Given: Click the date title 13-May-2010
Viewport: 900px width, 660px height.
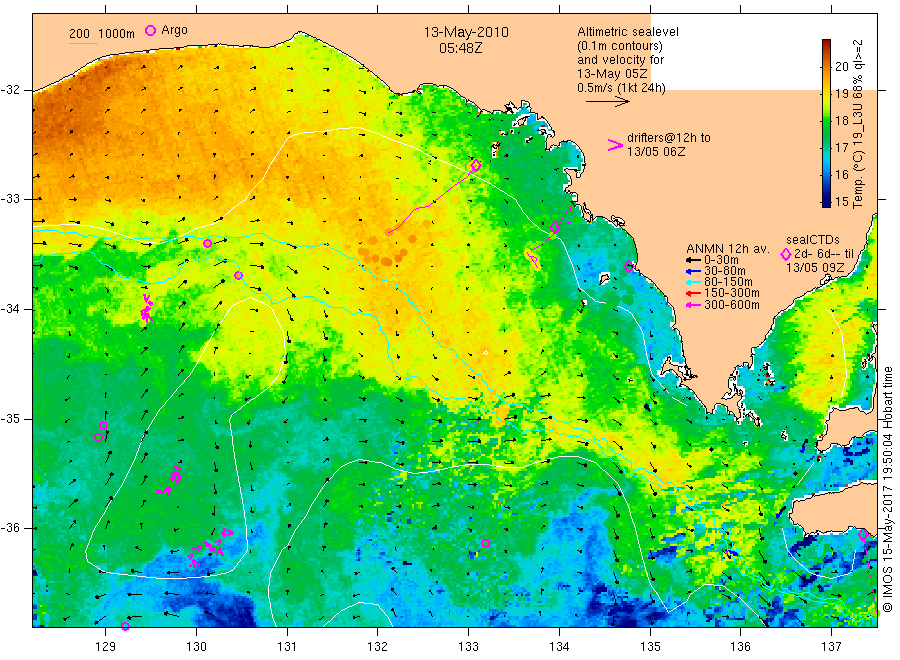Looking at the screenshot, I should point(466,33).
